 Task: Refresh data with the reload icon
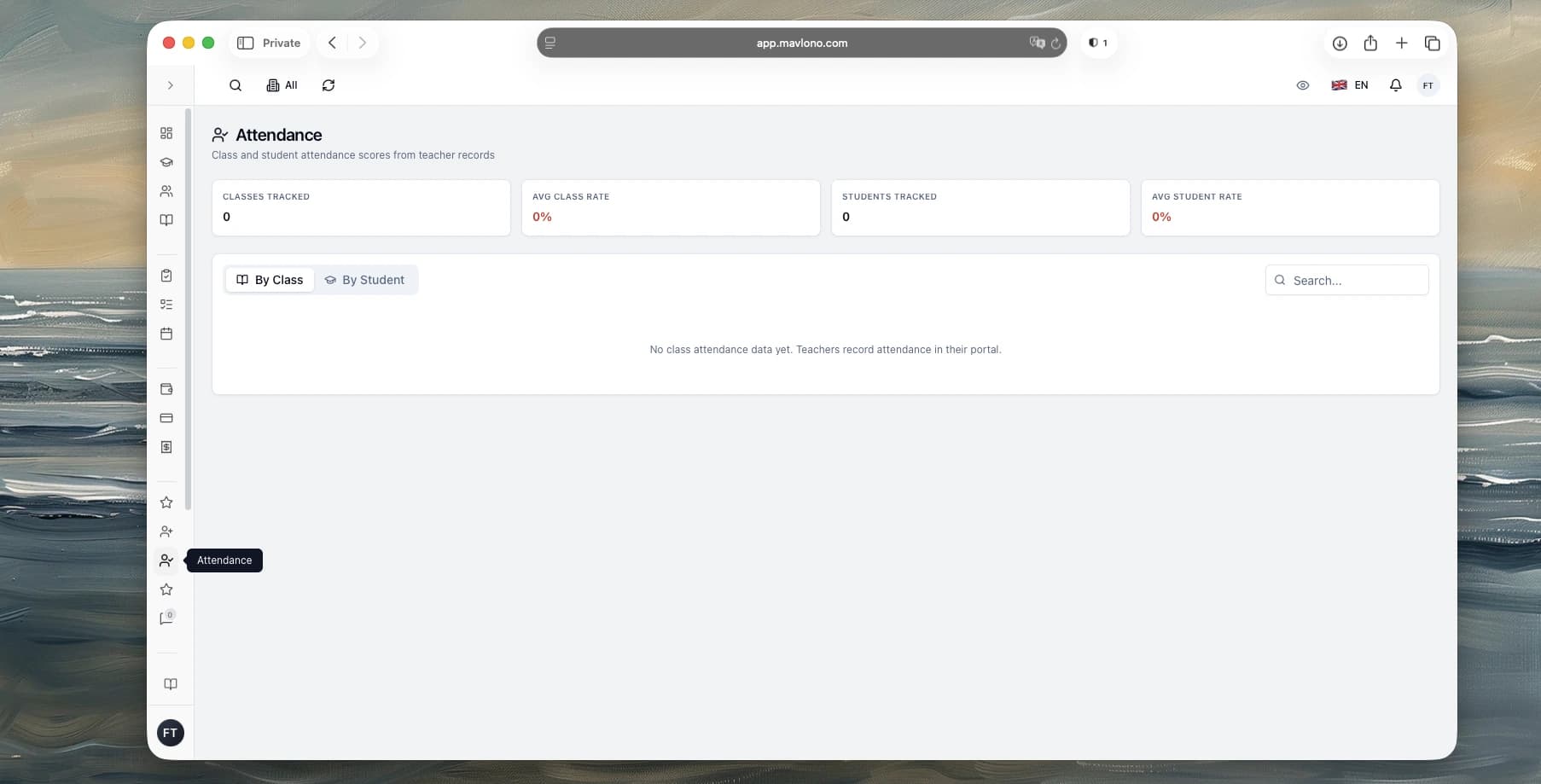[328, 85]
